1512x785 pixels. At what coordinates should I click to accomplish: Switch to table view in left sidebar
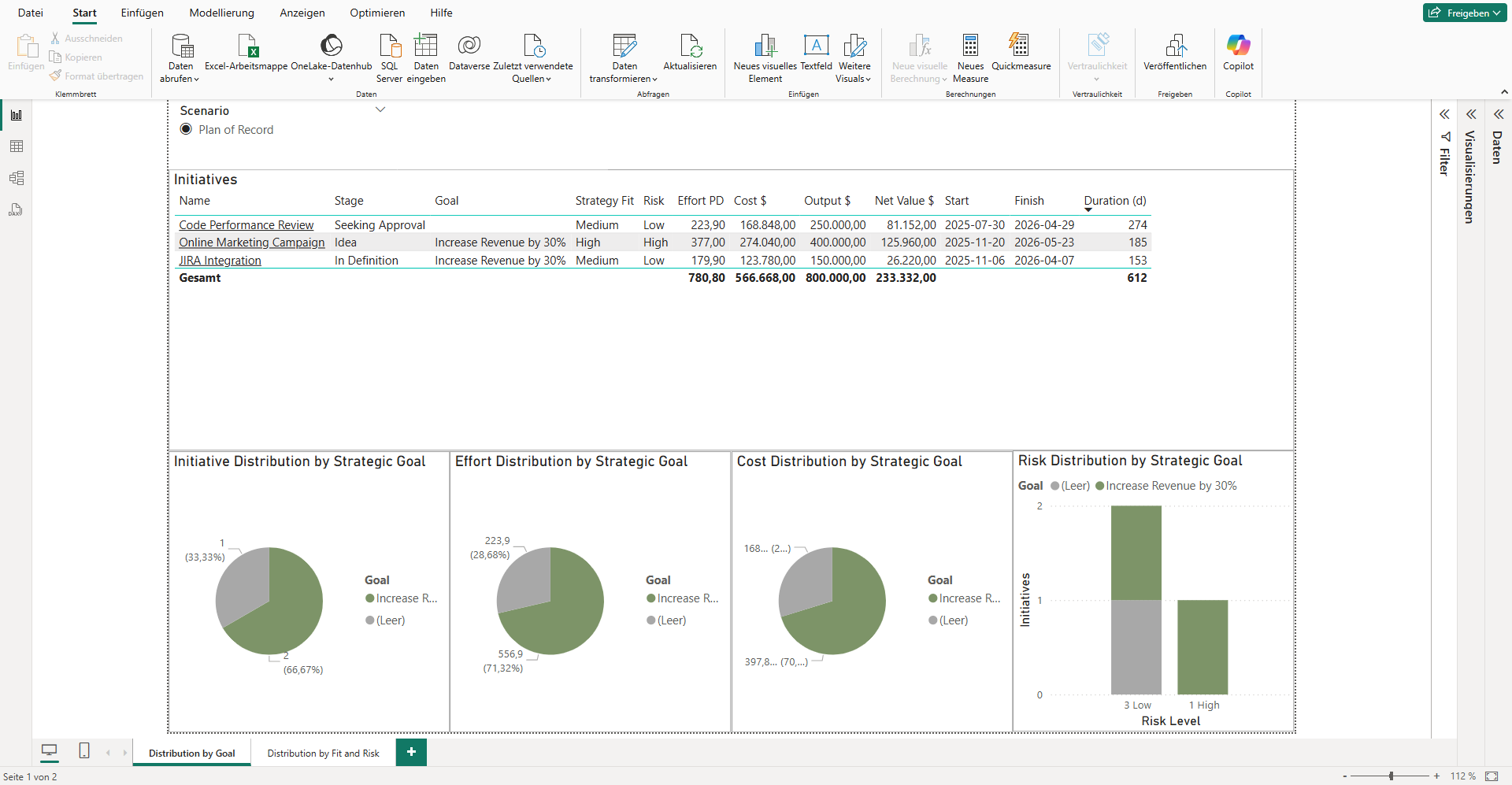pyautogui.click(x=16, y=146)
